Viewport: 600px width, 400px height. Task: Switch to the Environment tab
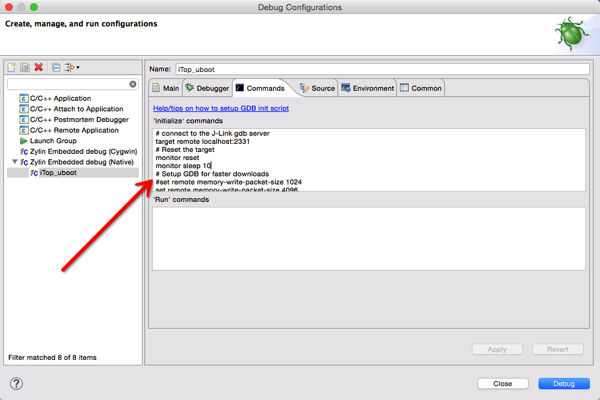367,88
